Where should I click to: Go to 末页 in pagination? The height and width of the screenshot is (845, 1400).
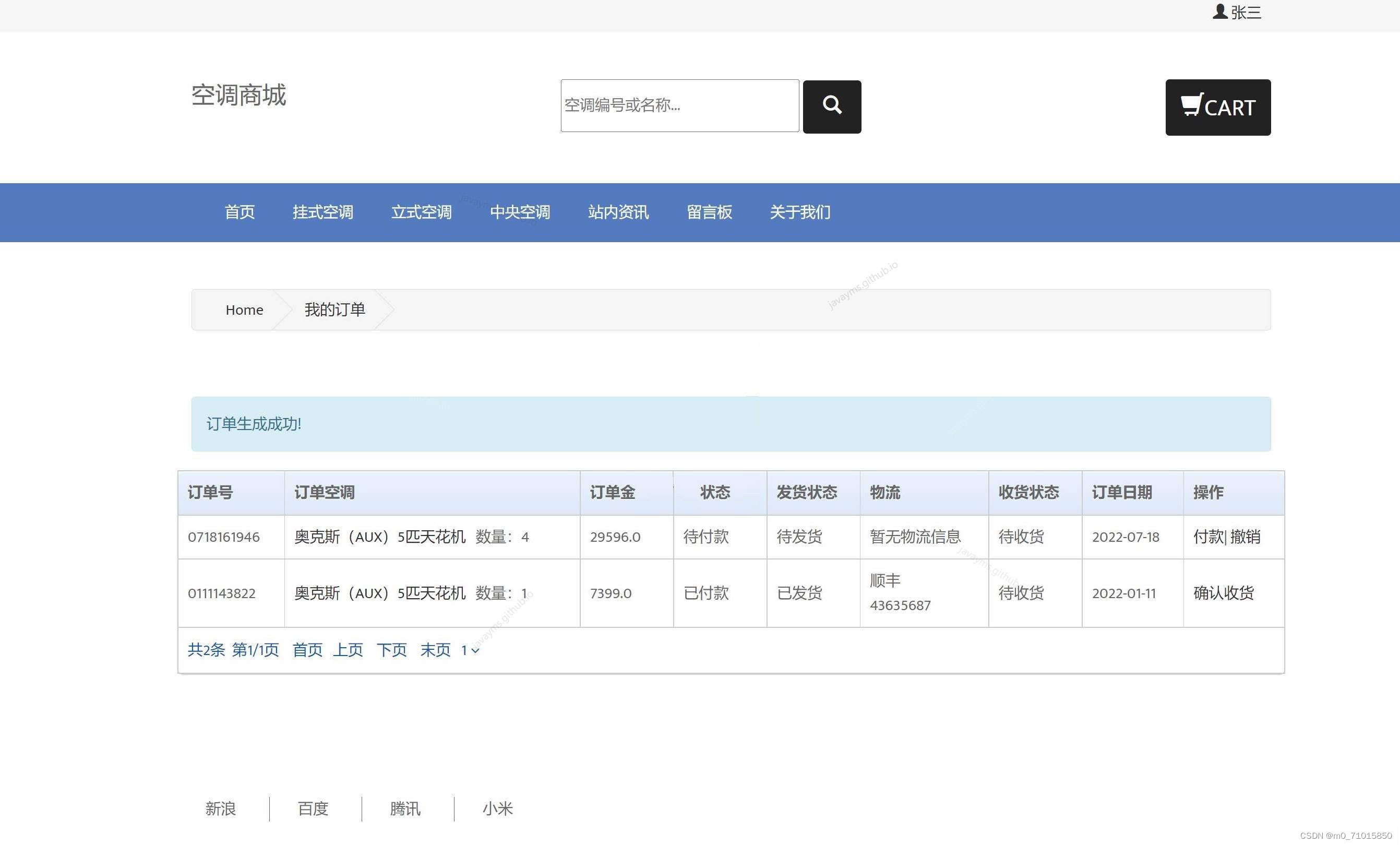pyautogui.click(x=435, y=649)
